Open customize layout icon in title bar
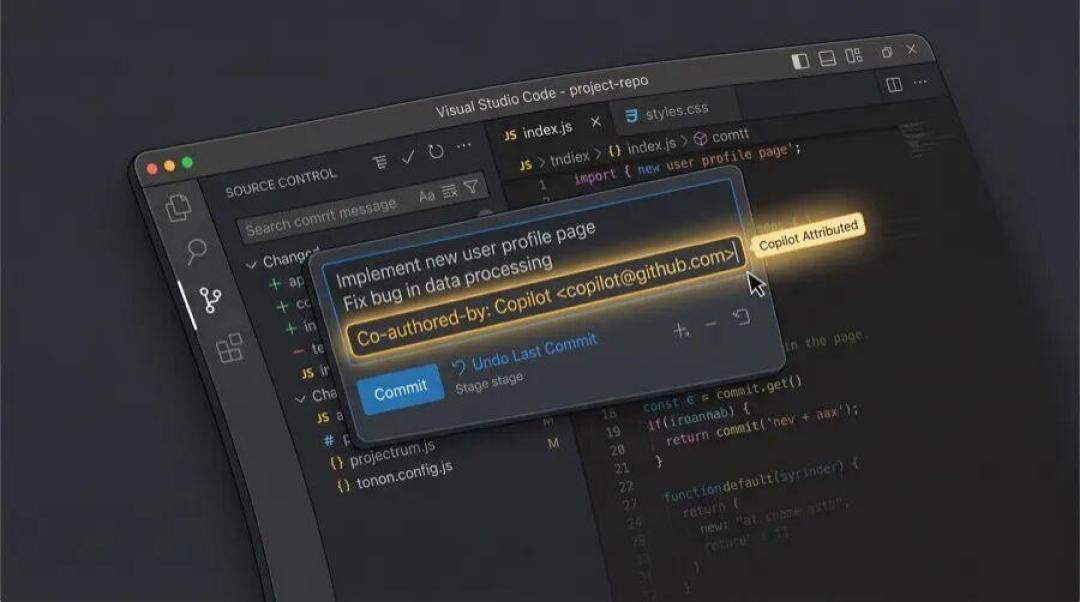Image resolution: width=1080 pixels, height=602 pixels. pos(854,55)
